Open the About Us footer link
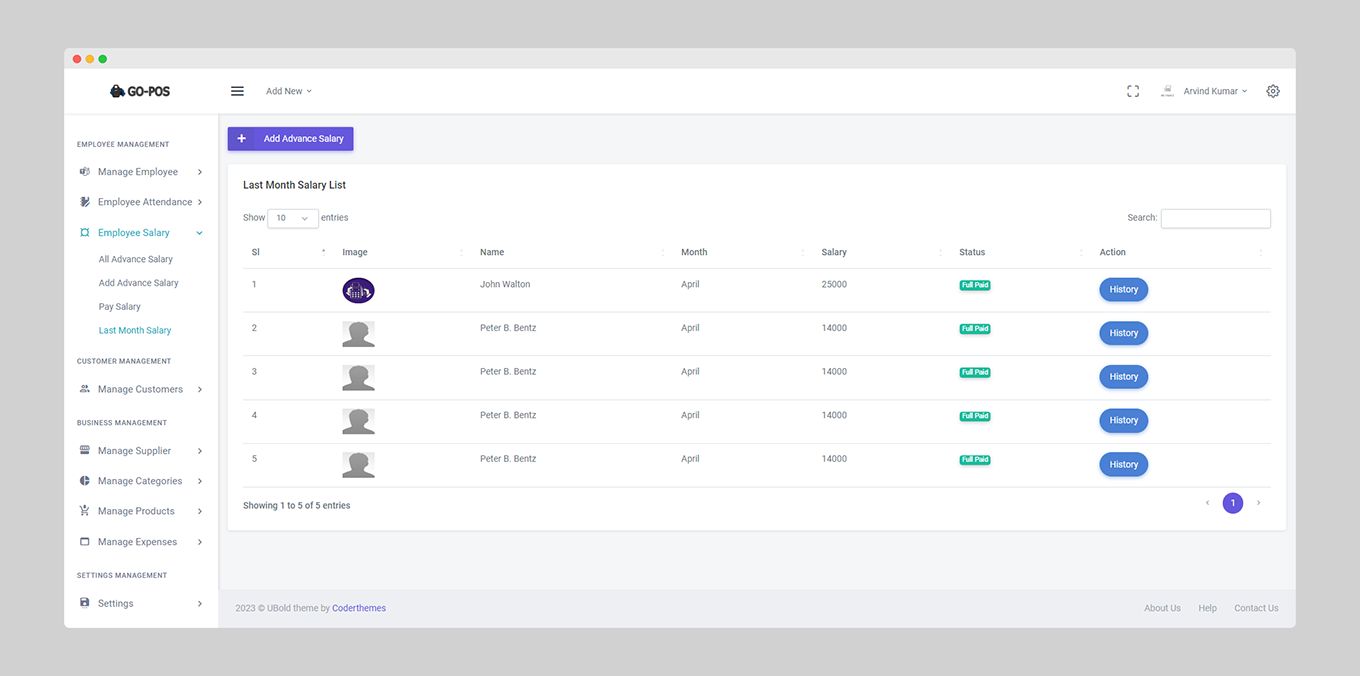 (x=1162, y=608)
